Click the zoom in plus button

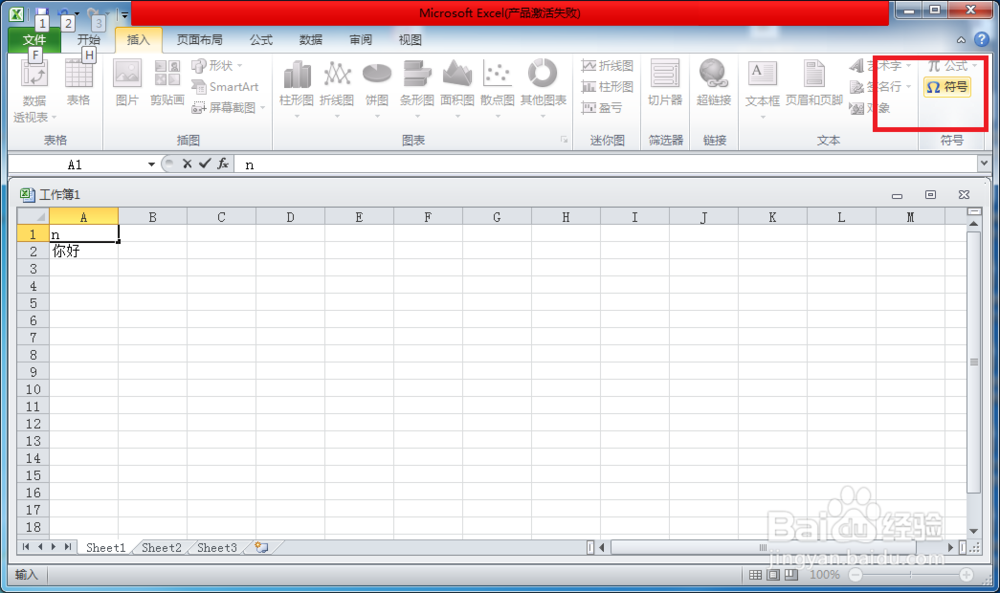coord(967,575)
